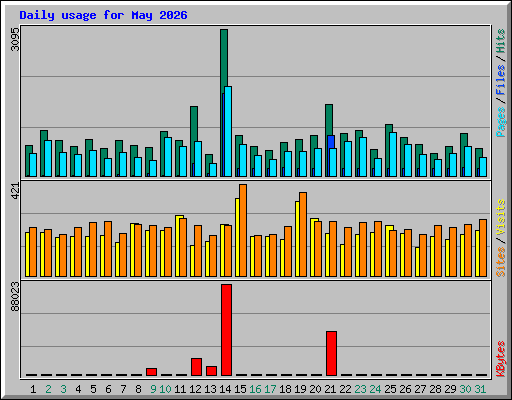
Task: Click the red 'KBytes' legend label
Action: (x=501, y=359)
